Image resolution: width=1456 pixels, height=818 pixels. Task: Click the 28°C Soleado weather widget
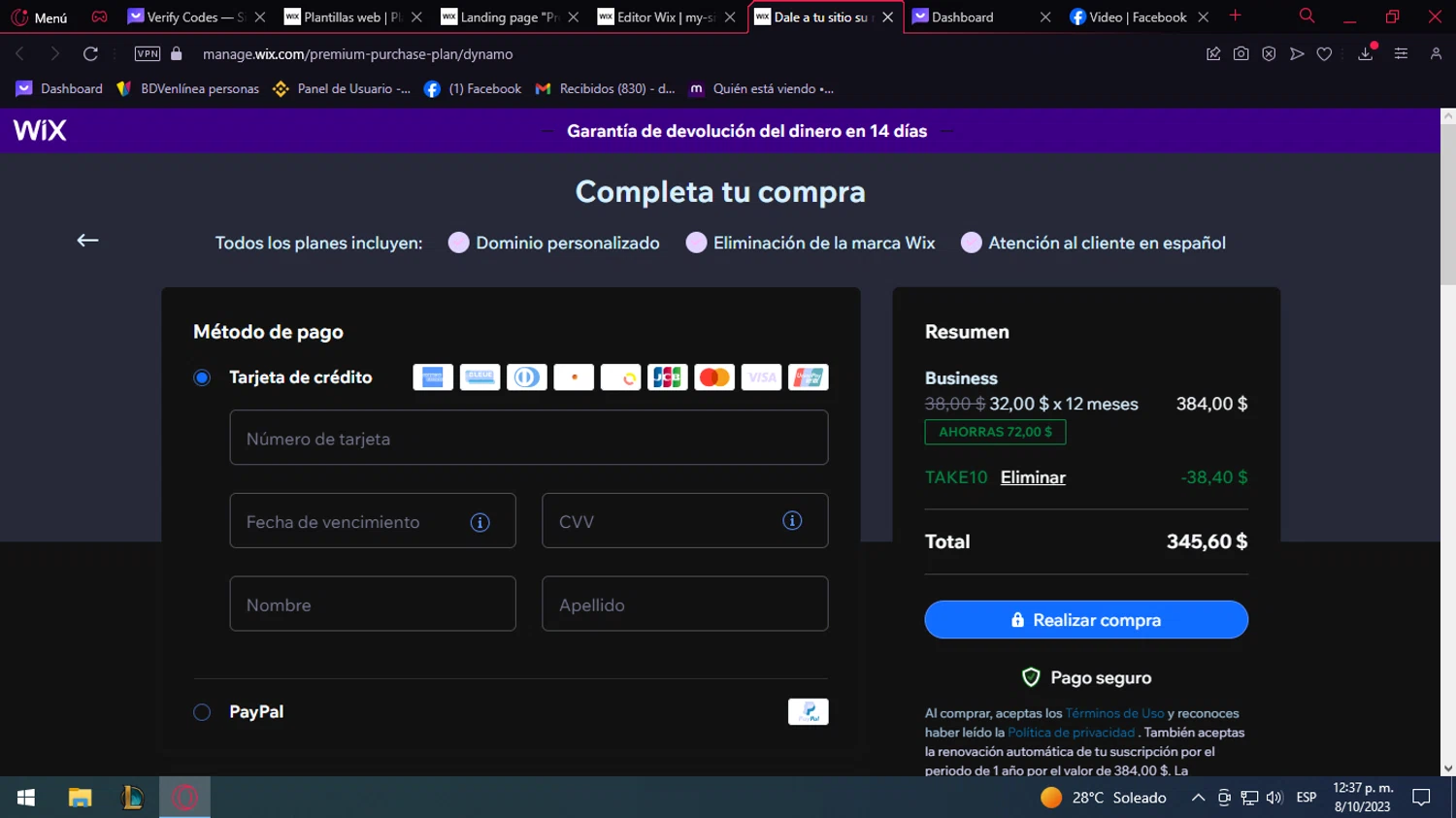click(1104, 798)
